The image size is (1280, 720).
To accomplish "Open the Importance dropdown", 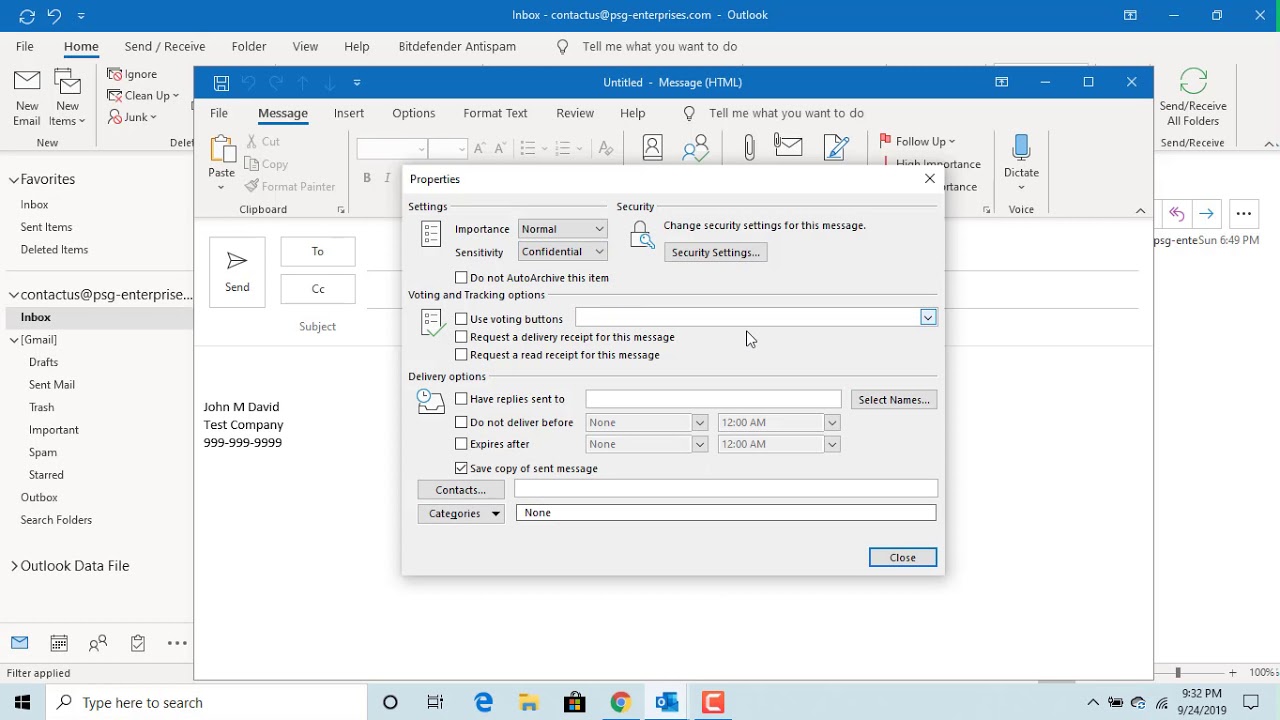I will (x=563, y=229).
